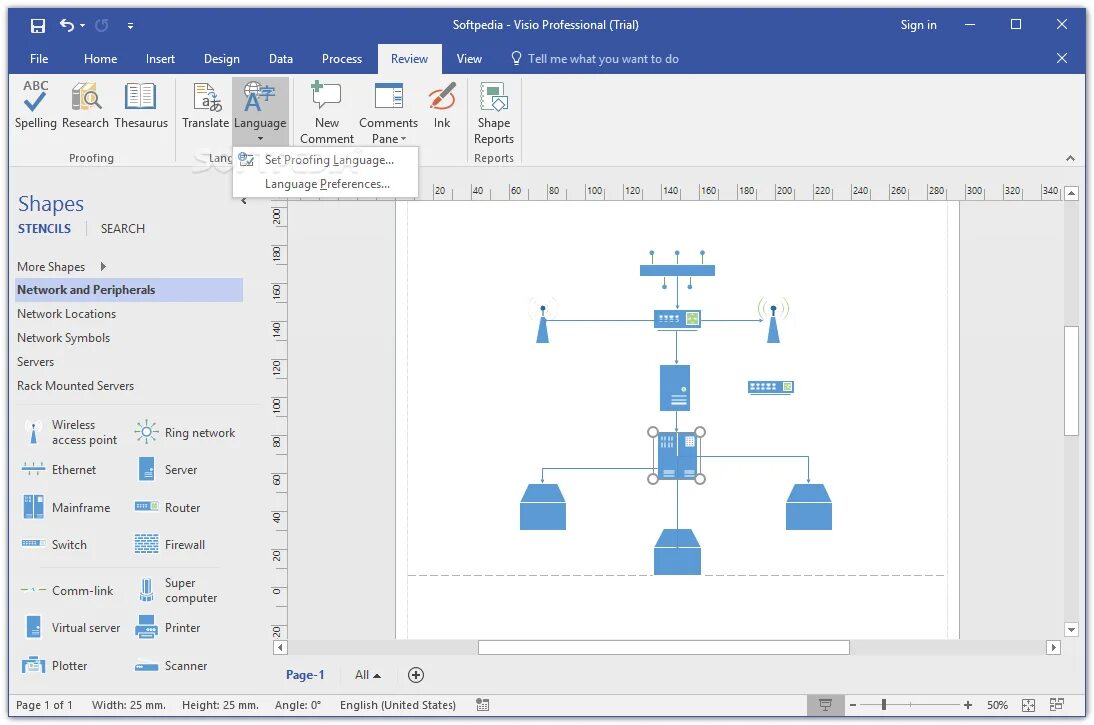Switch to the Home tab

pyautogui.click(x=100, y=59)
